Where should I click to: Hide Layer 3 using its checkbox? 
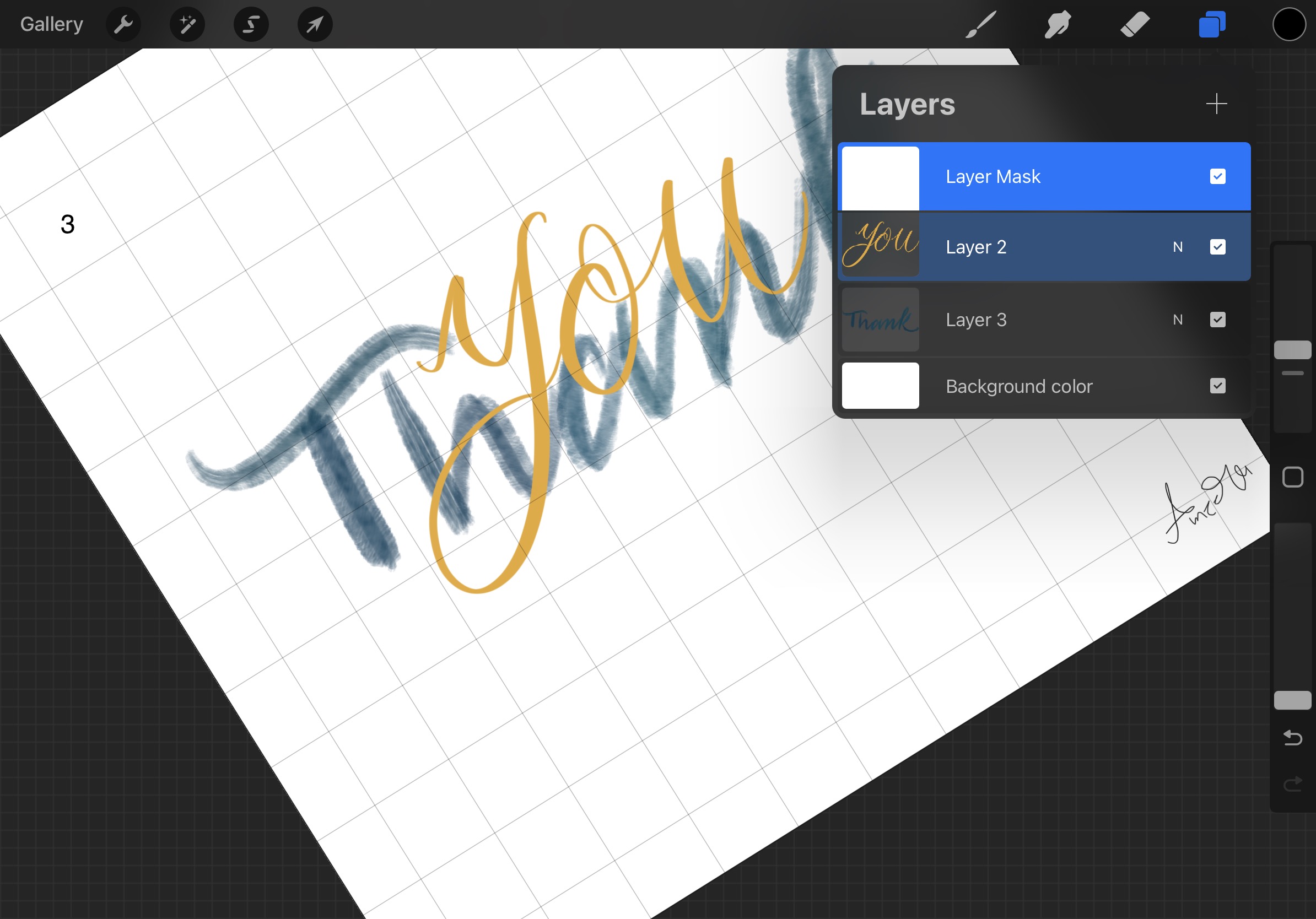pos(1217,320)
